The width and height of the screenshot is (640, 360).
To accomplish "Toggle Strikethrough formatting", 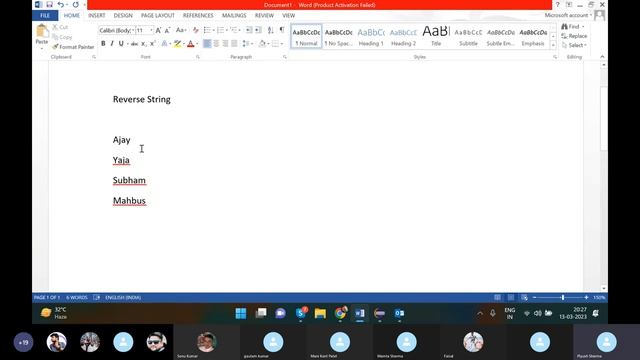I will (x=134, y=44).
